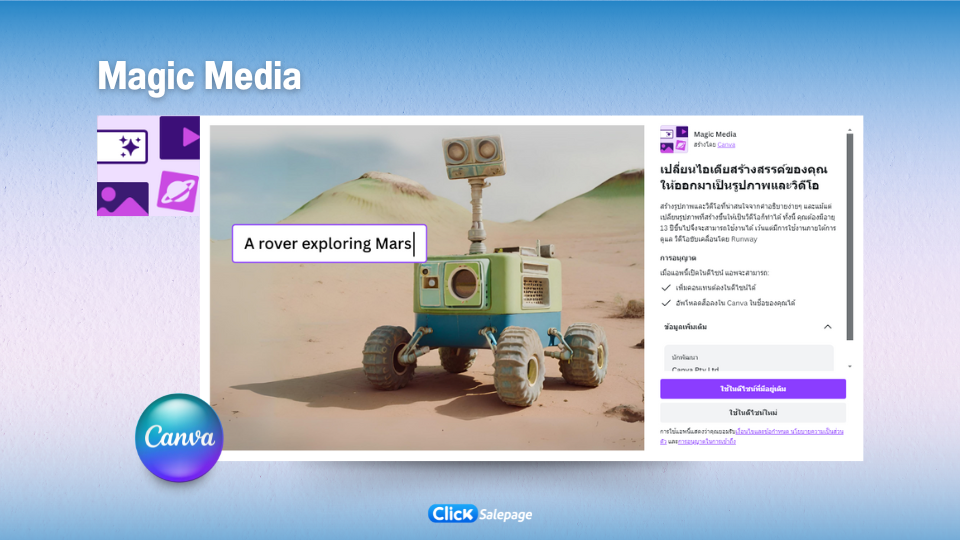This screenshot has height=540, width=960.
Task: Click the scrollbar up arrow in the panel
Action: click(850, 130)
